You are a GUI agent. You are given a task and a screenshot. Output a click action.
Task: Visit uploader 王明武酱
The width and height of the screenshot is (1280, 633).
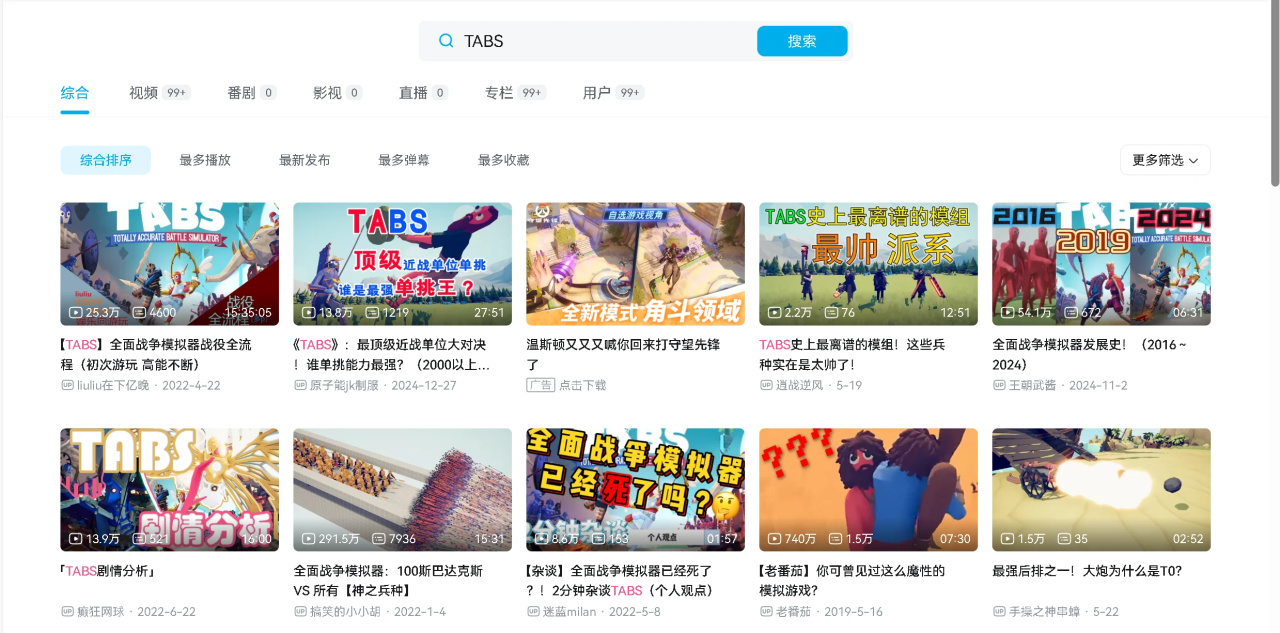(x=1032, y=385)
